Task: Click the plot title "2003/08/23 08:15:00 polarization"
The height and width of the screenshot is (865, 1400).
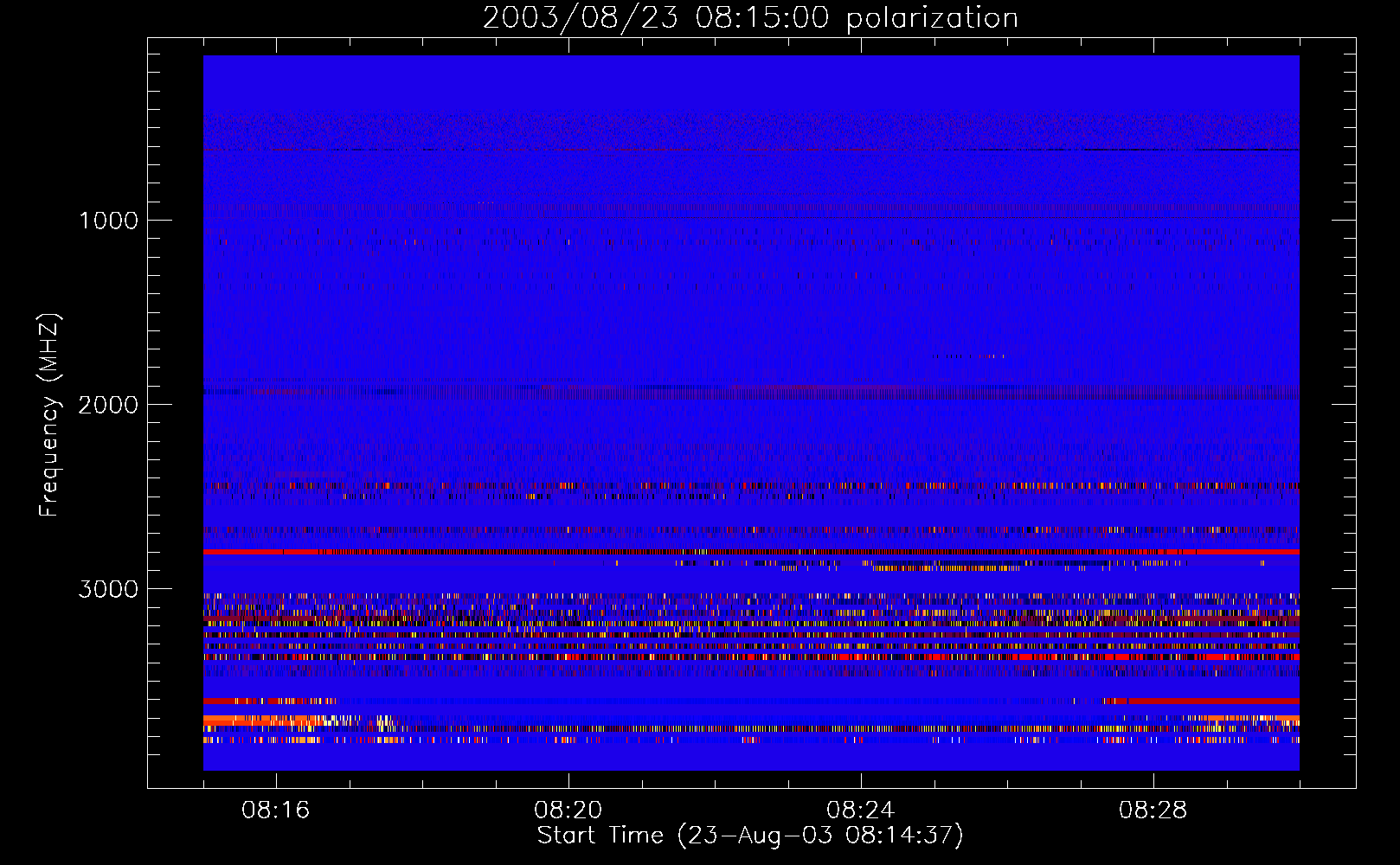Action: coord(750,18)
